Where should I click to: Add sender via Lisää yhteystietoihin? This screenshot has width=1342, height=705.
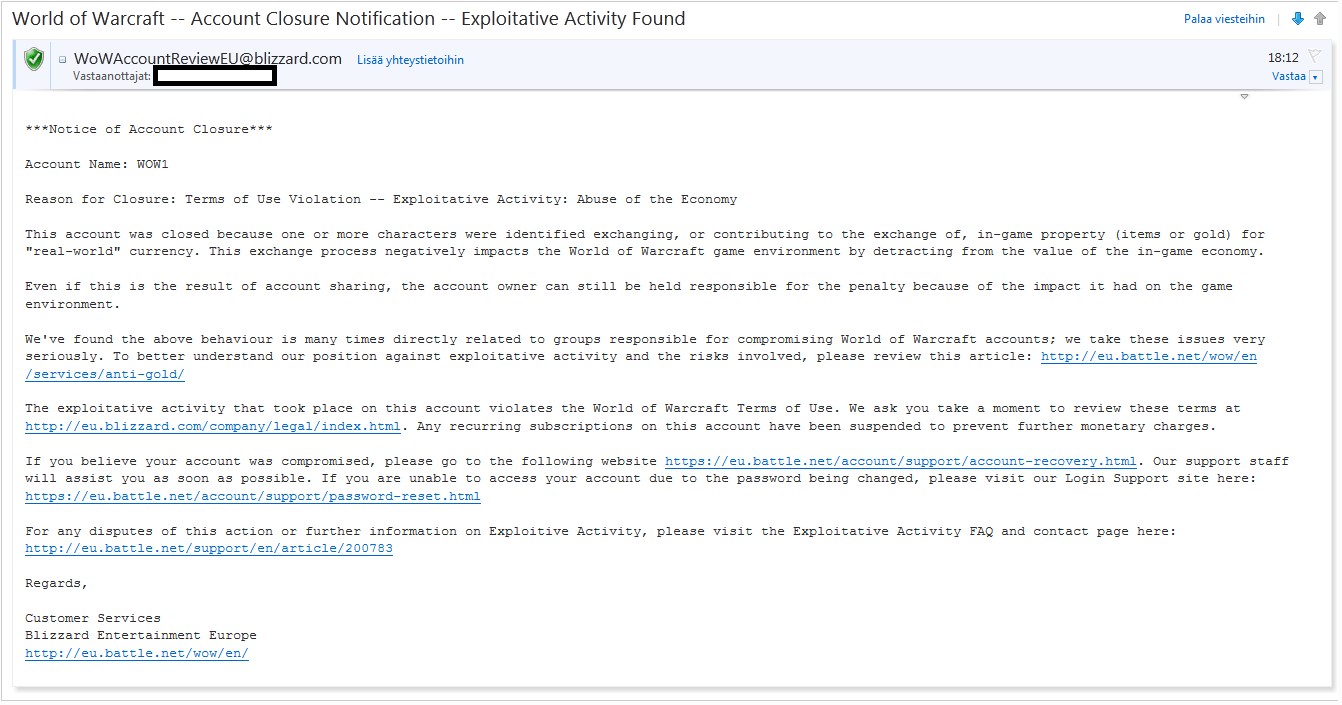click(x=410, y=60)
